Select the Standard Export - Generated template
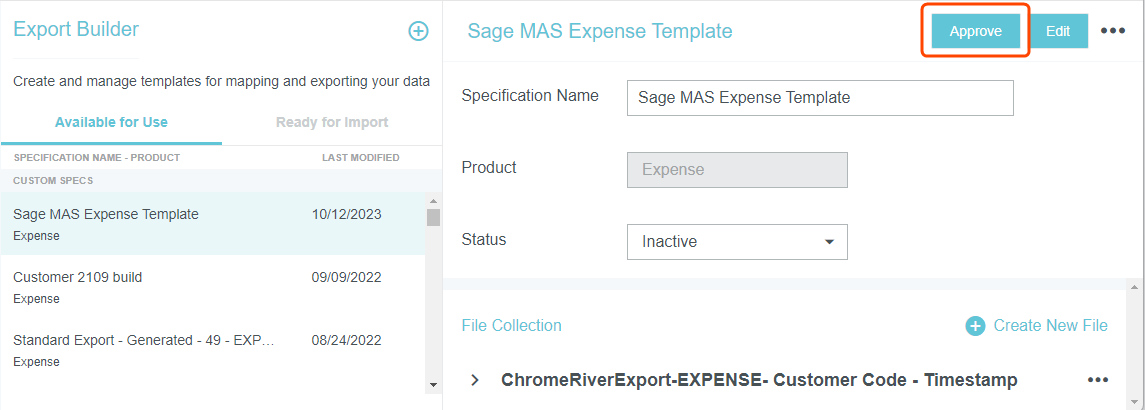The height and width of the screenshot is (410, 1145). [x=143, y=340]
